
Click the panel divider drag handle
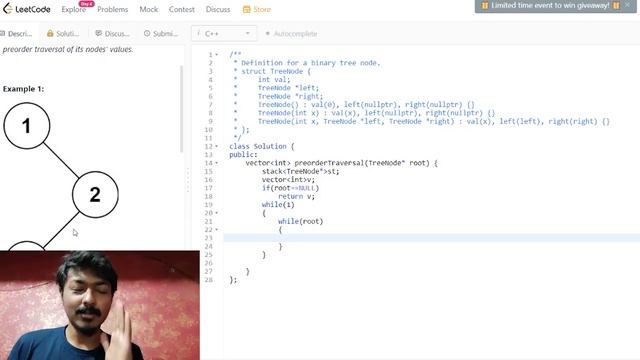pyautogui.click(x=188, y=180)
